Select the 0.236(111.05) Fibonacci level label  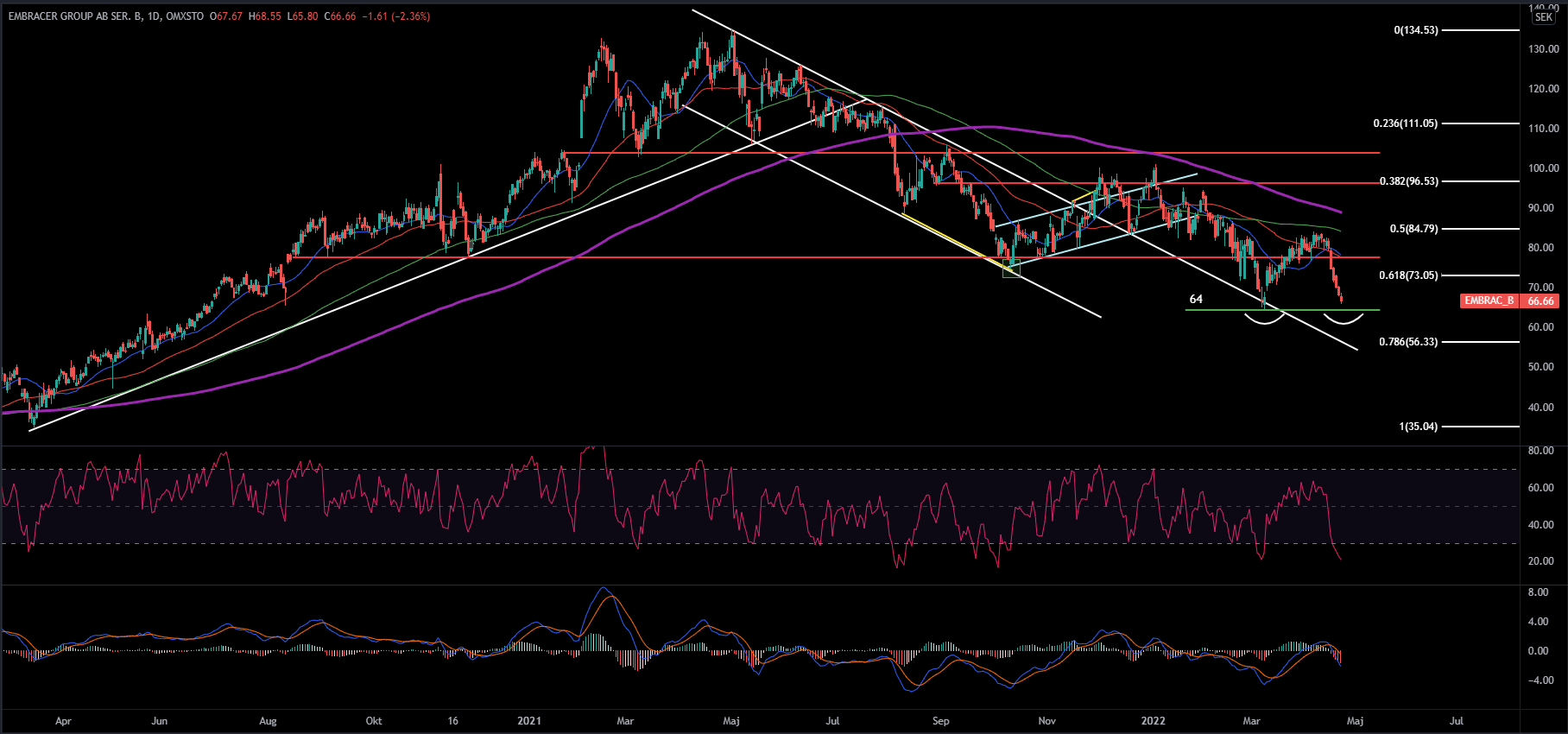tap(1405, 123)
